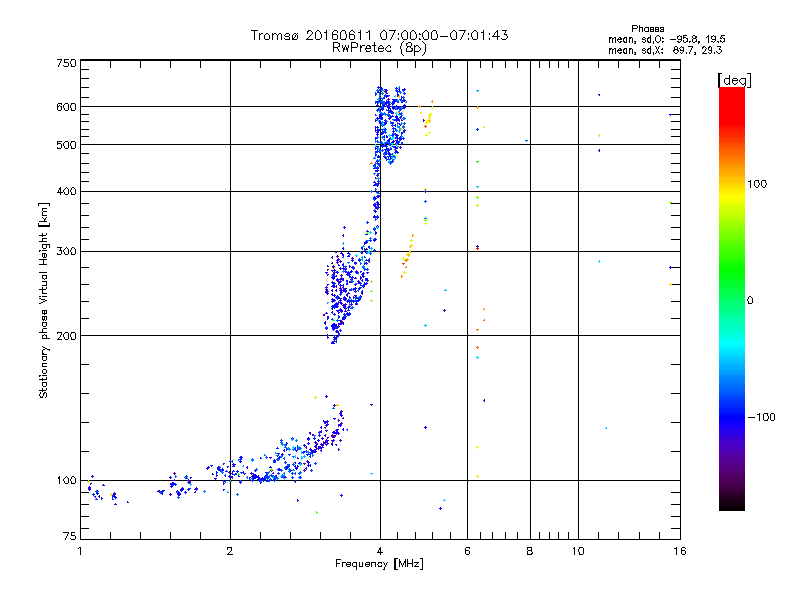Viewport: 800px width, 600px height.
Task: Click the '[deg]' colorbar unit label
Action: pos(734,80)
